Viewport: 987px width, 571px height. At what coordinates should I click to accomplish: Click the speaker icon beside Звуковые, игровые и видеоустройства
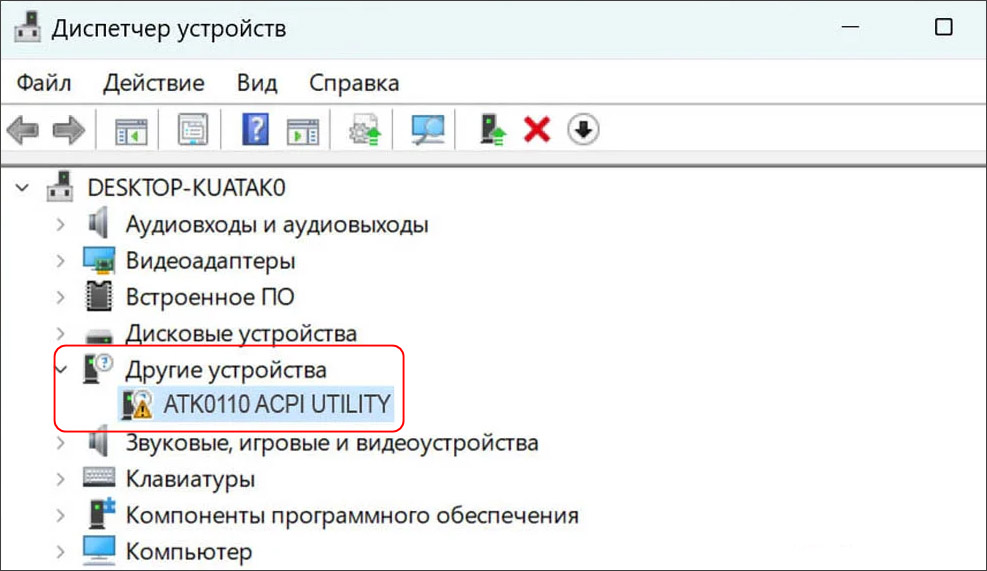click(98, 441)
